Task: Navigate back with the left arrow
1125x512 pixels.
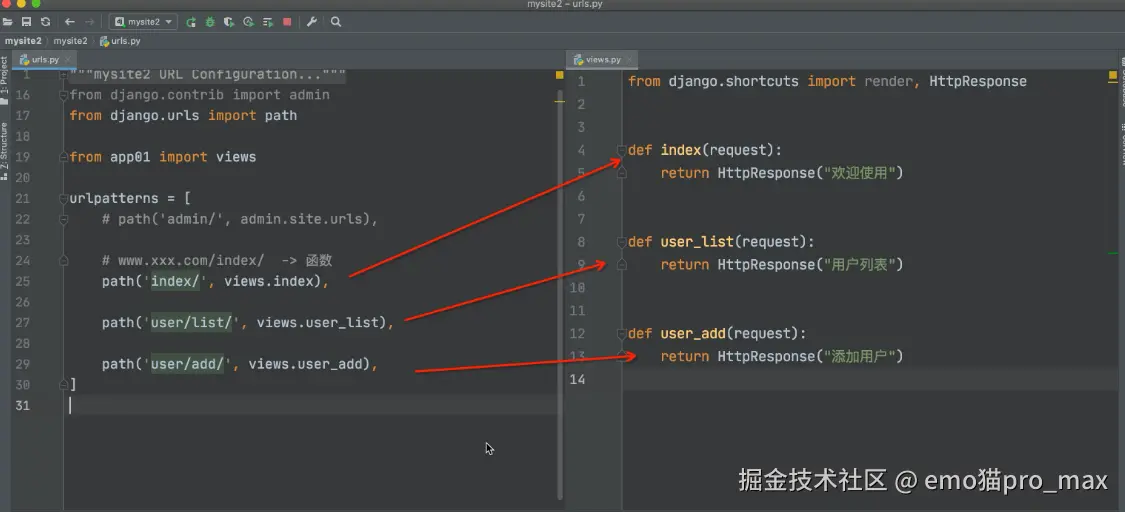Action: coord(70,22)
